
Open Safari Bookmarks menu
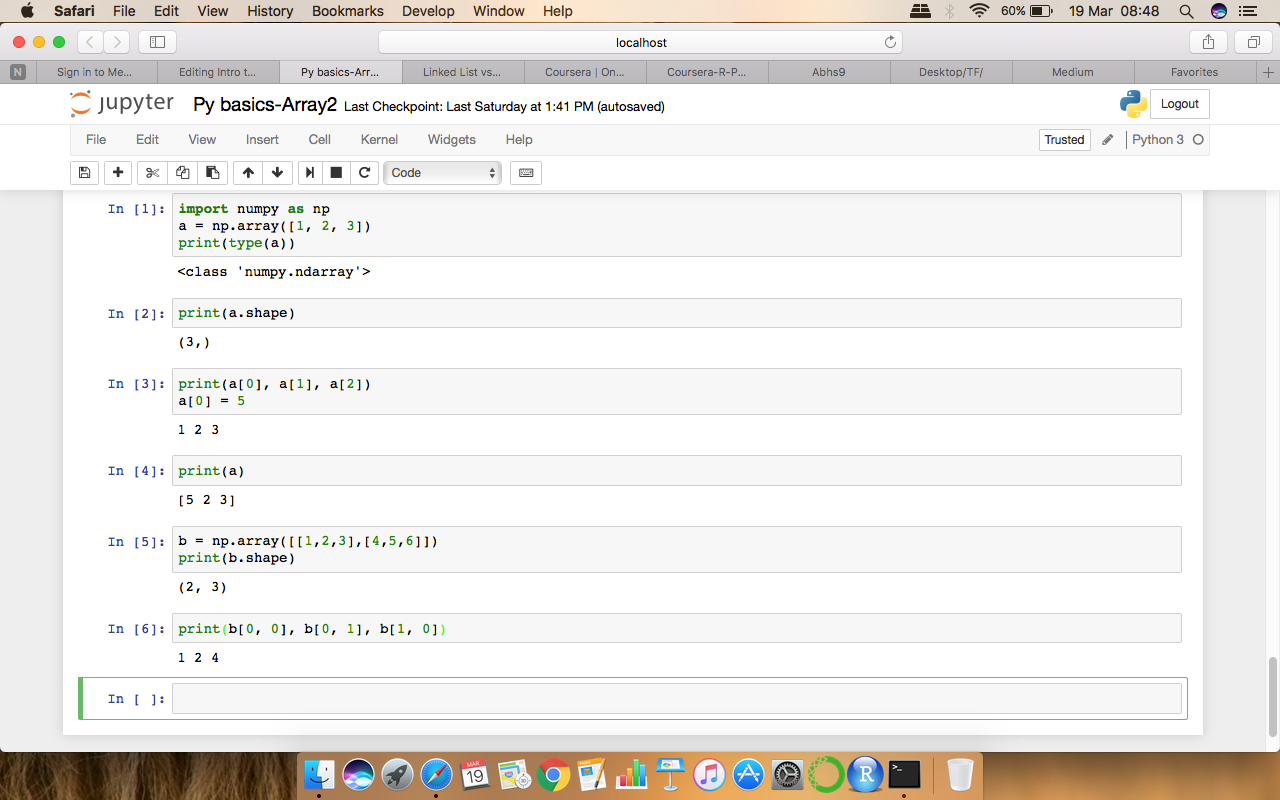(x=347, y=11)
